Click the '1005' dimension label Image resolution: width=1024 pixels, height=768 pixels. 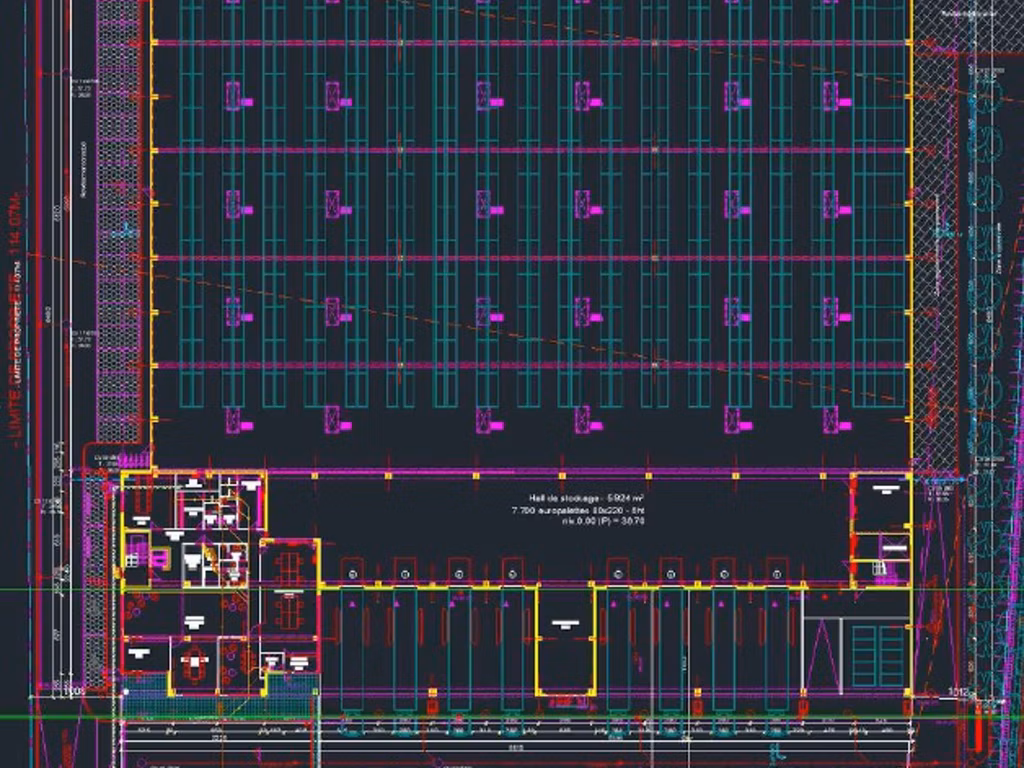click(73, 691)
